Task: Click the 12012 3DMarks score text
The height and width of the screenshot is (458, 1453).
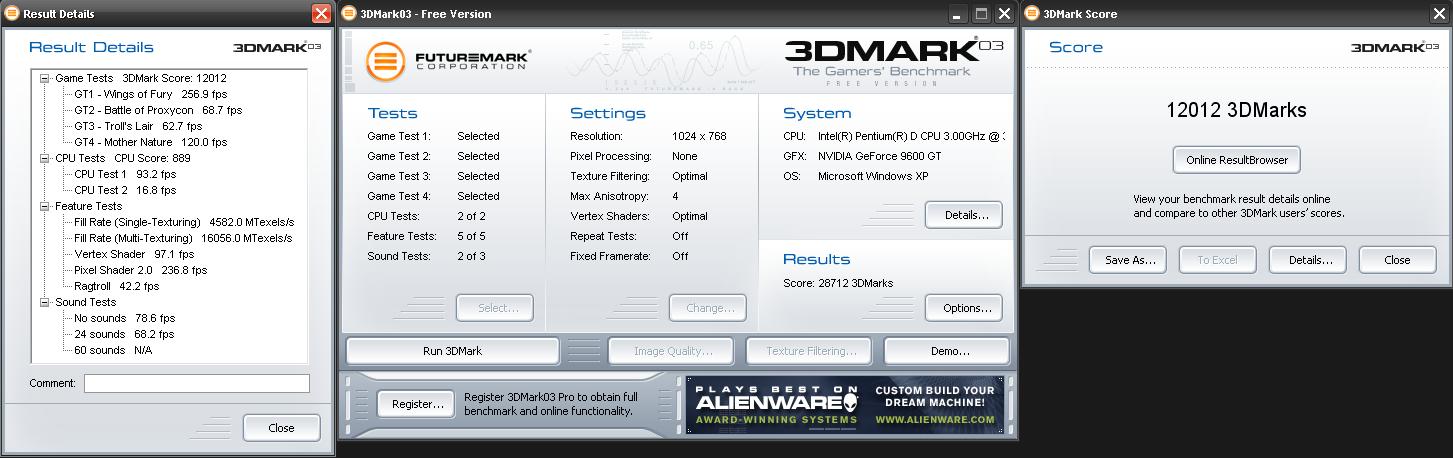Action: click(x=1236, y=110)
